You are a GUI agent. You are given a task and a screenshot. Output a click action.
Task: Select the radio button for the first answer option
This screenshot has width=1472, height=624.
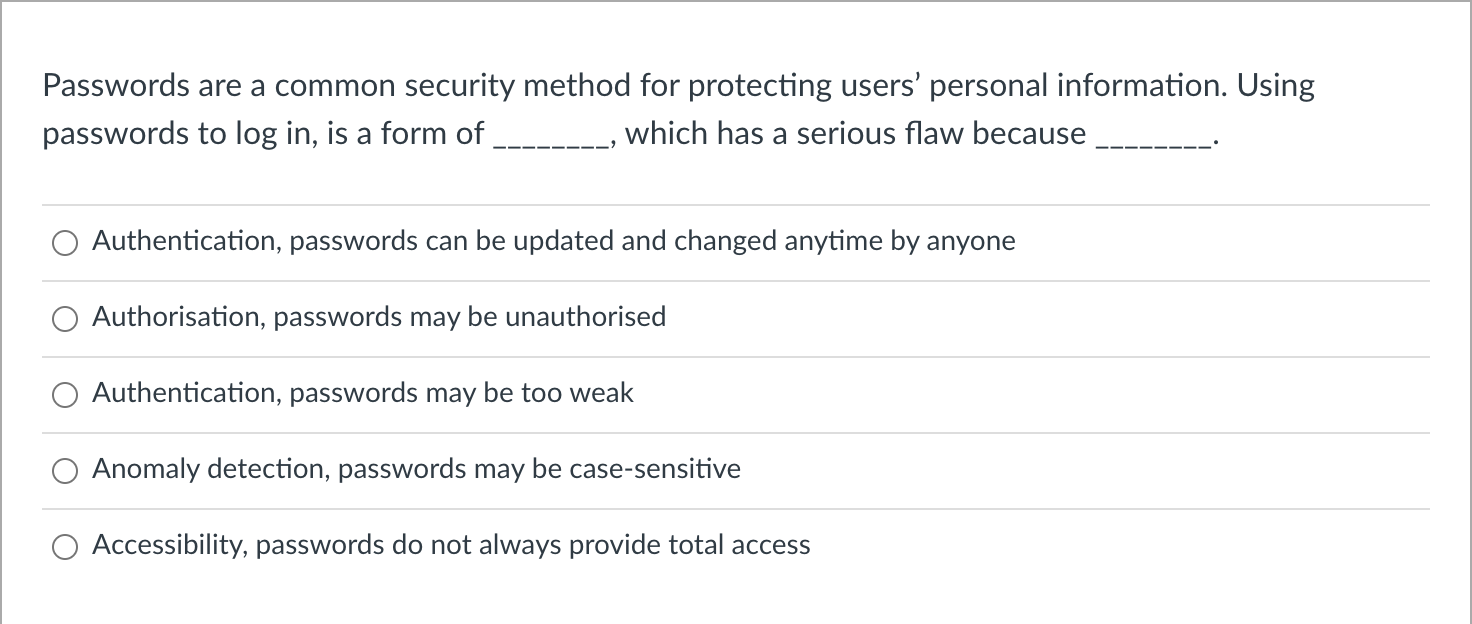pos(65,242)
